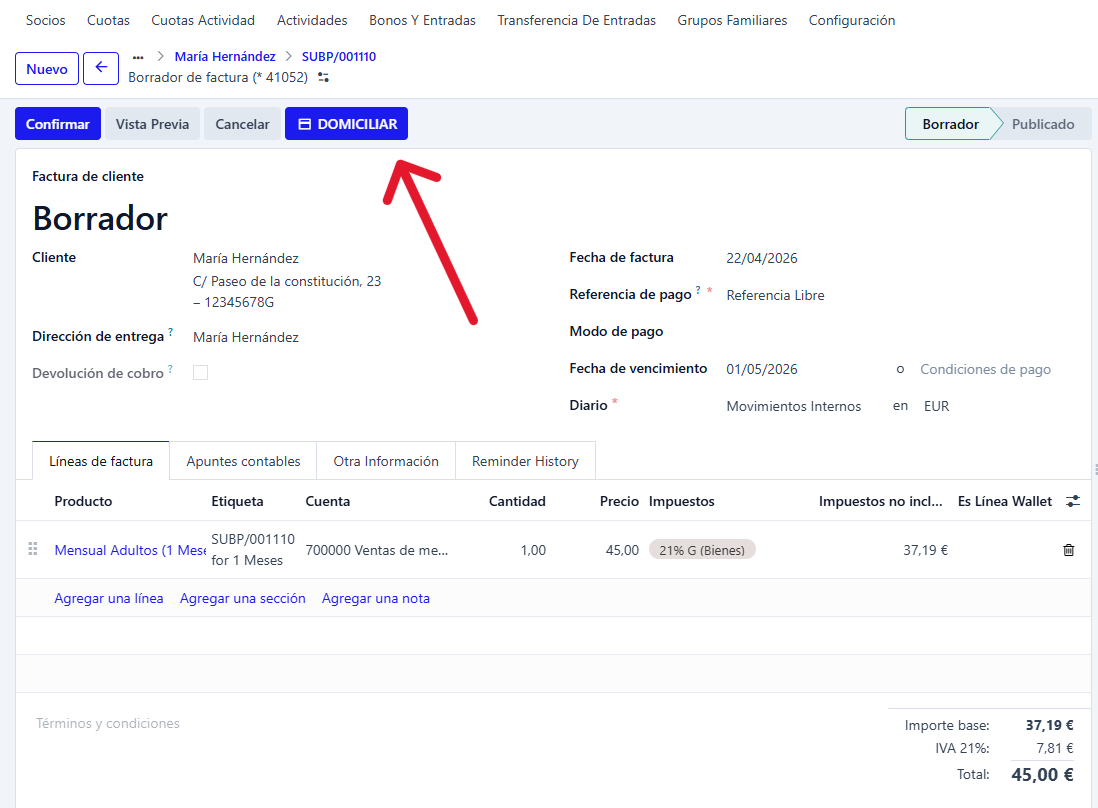The image size is (1098, 808).
Task: Open breadcrumb ellipsis menu
Action: point(138,57)
